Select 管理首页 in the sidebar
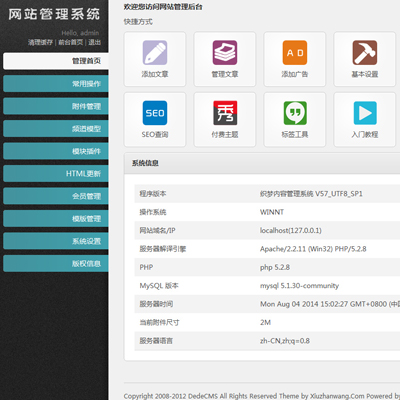Screen dimensions: 400x400 pos(56,61)
